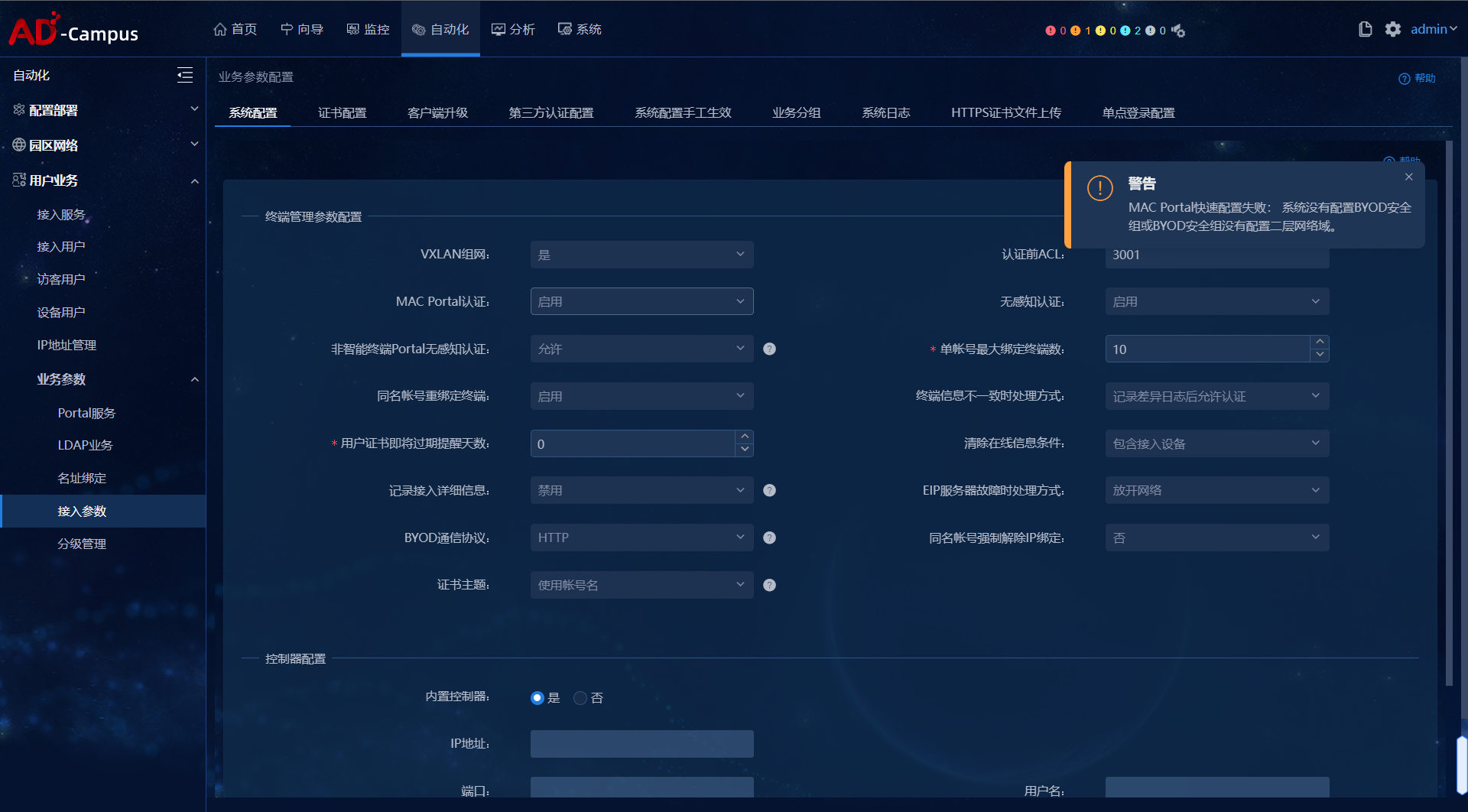The image size is (1468, 812).
Task: Switch to the 业务分组 tab
Action: tap(796, 113)
